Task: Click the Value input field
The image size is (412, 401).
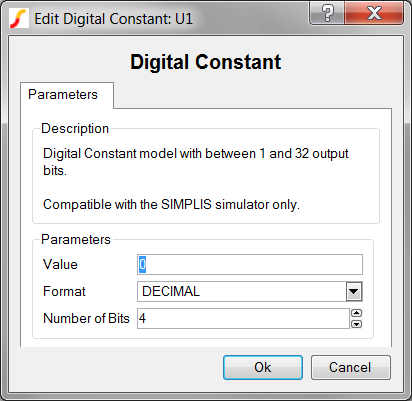Action: (x=250, y=265)
